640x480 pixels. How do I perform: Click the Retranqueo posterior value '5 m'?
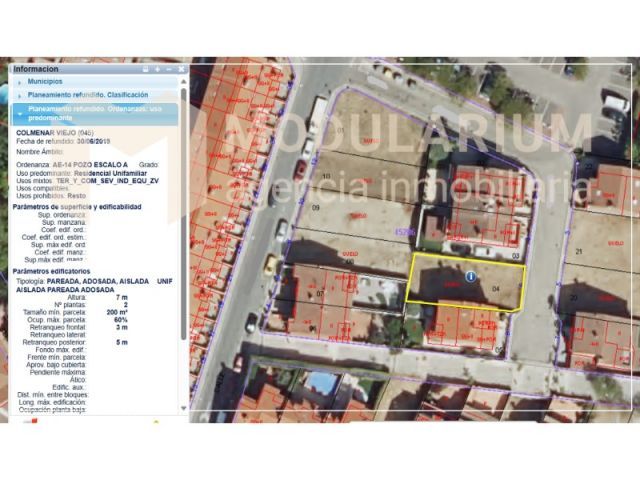[x=122, y=342]
